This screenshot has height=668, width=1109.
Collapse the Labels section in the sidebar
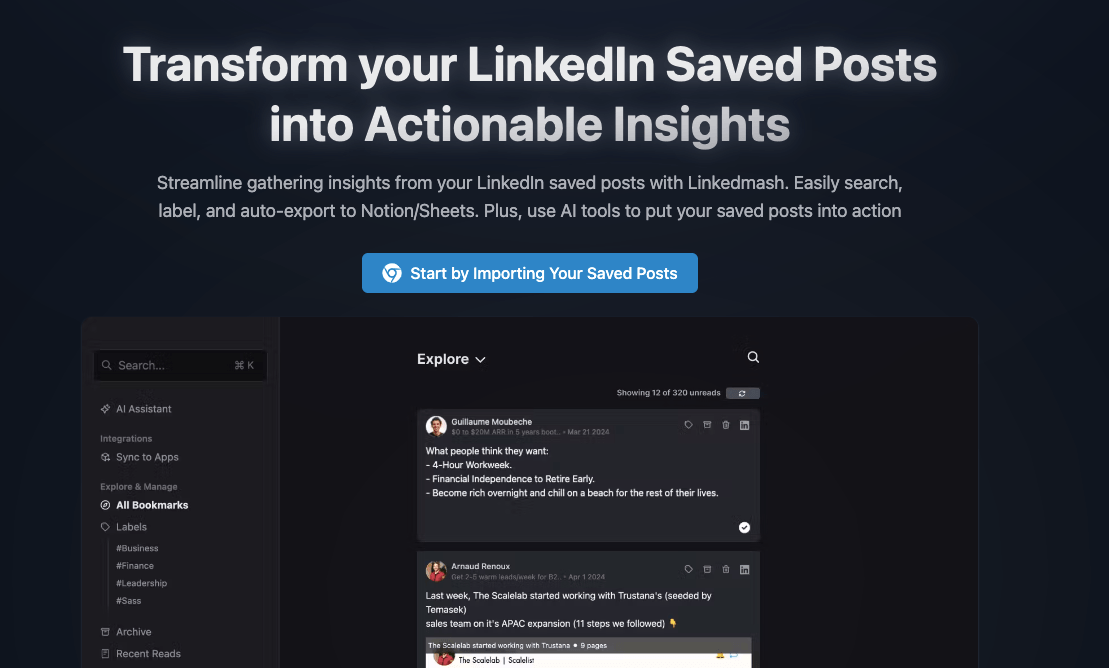point(131,527)
